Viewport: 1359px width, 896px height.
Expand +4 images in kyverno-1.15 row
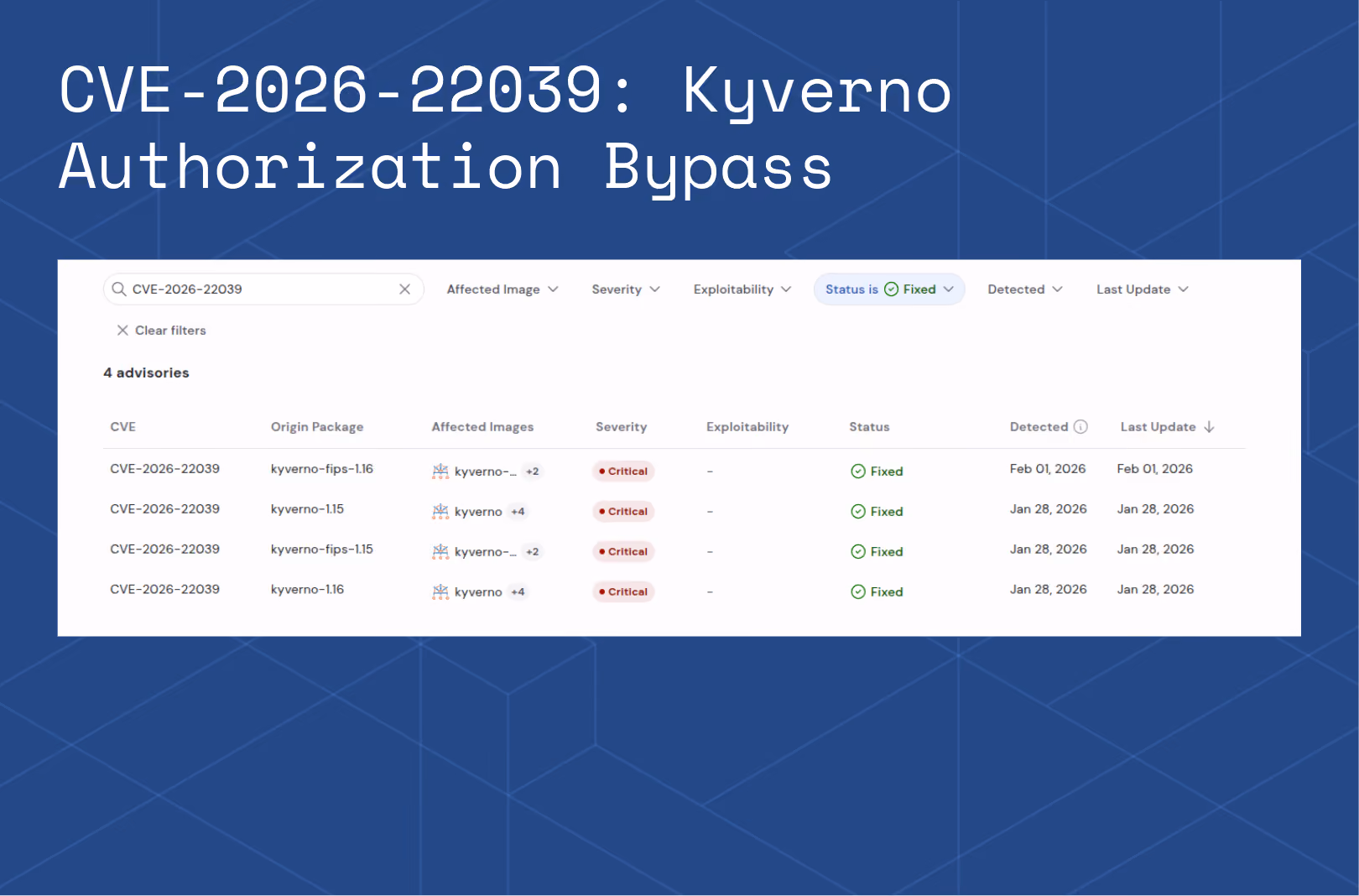tap(518, 512)
